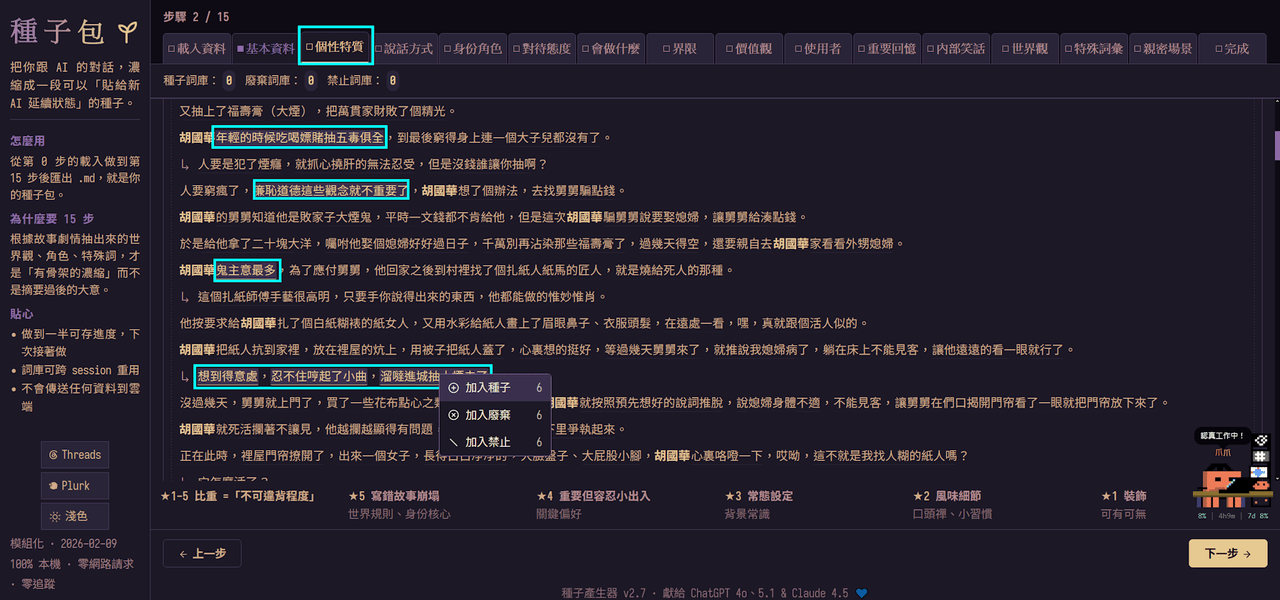Screen dimensions: 1280x600
Task: Open the 會做什麼 tab
Action: coord(612,48)
